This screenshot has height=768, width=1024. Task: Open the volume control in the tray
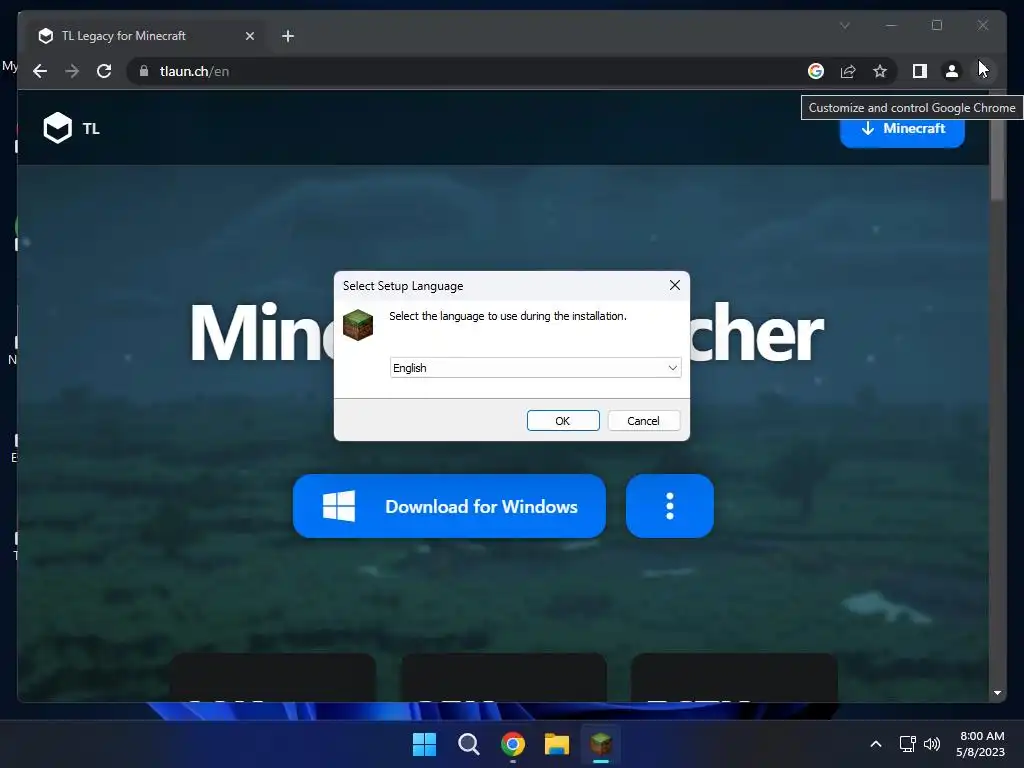(932, 744)
